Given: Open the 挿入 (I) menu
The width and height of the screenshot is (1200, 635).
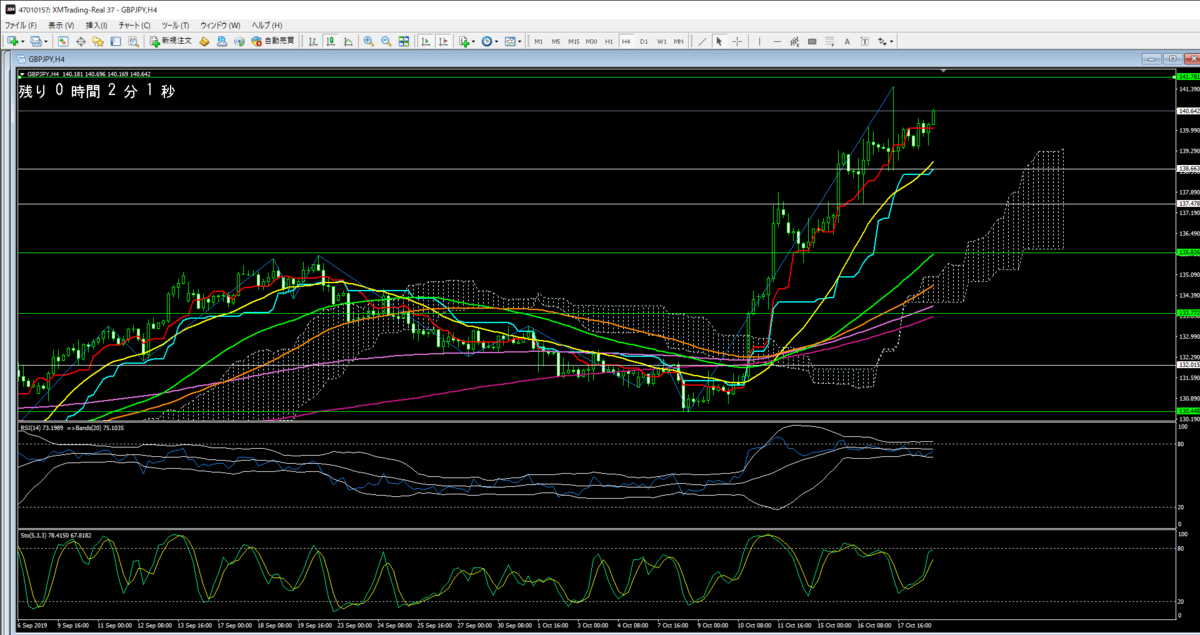Looking at the screenshot, I should pyautogui.click(x=97, y=24).
